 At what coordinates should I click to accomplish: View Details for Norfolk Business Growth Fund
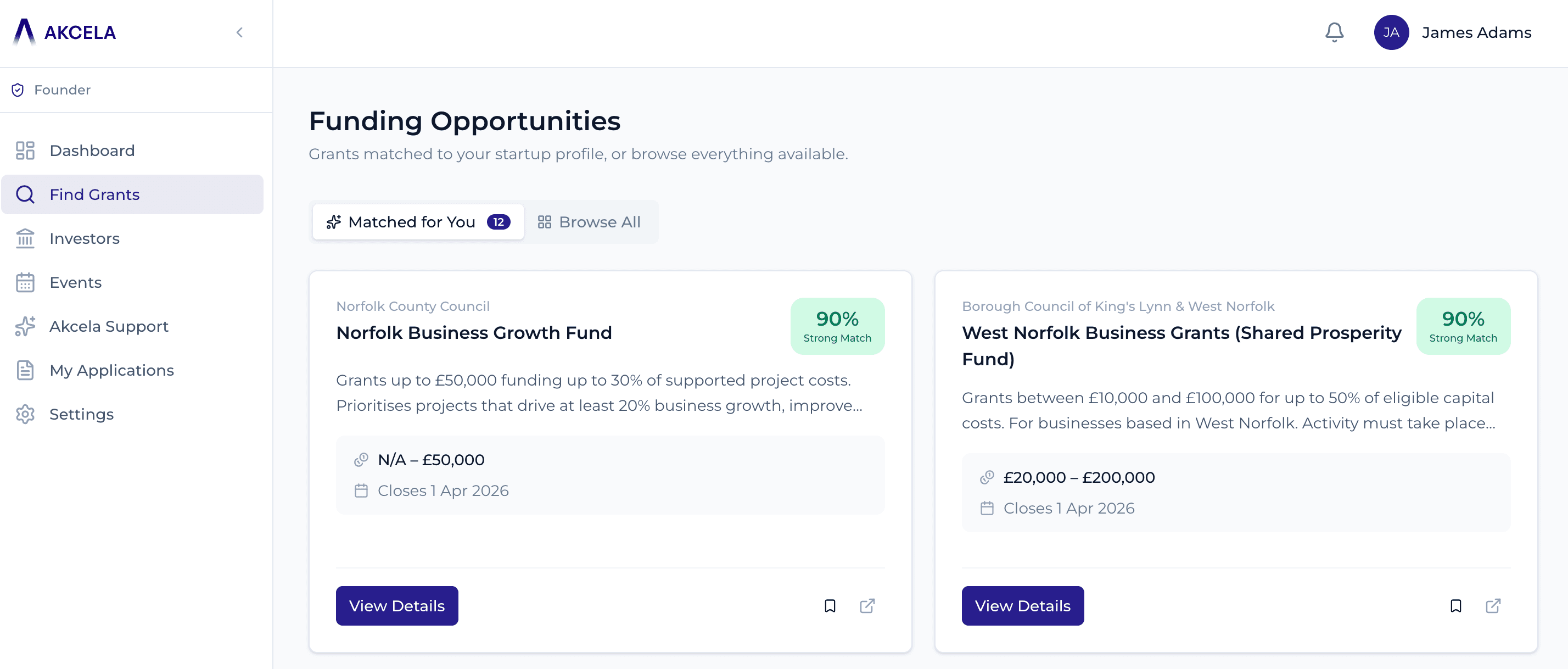pyautogui.click(x=397, y=606)
